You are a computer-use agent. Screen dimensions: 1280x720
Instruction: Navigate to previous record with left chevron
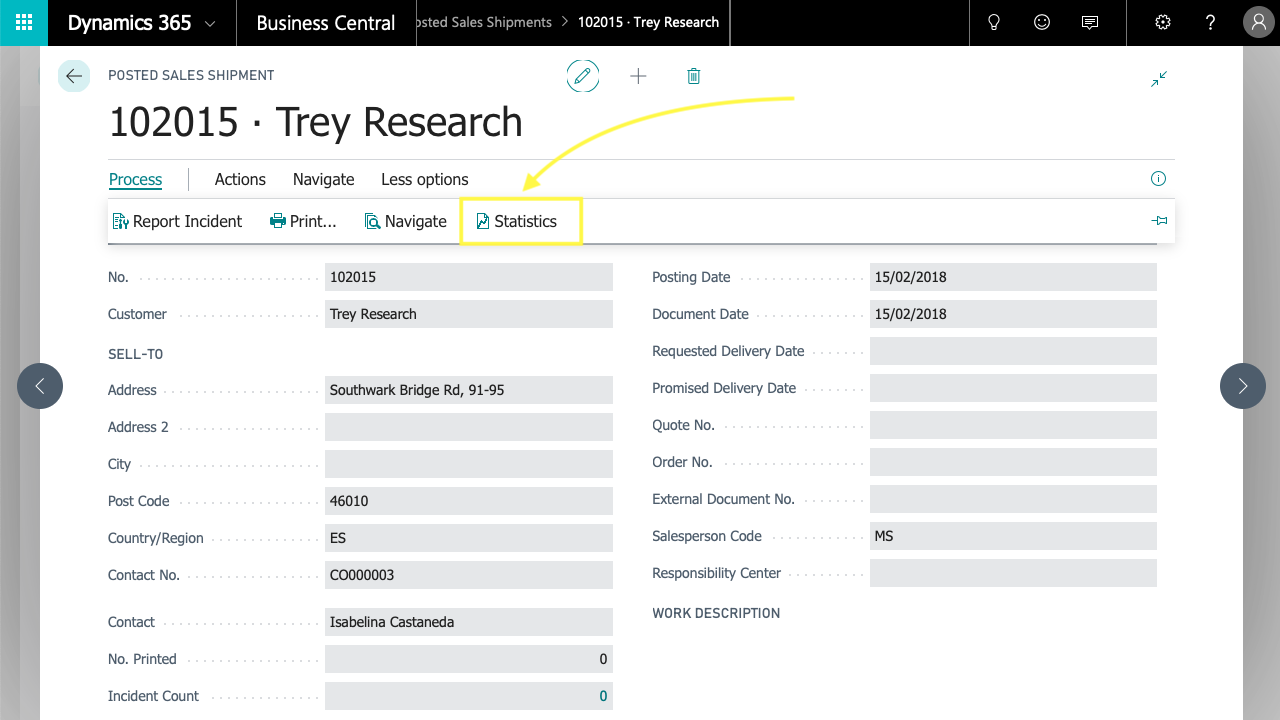click(x=40, y=386)
